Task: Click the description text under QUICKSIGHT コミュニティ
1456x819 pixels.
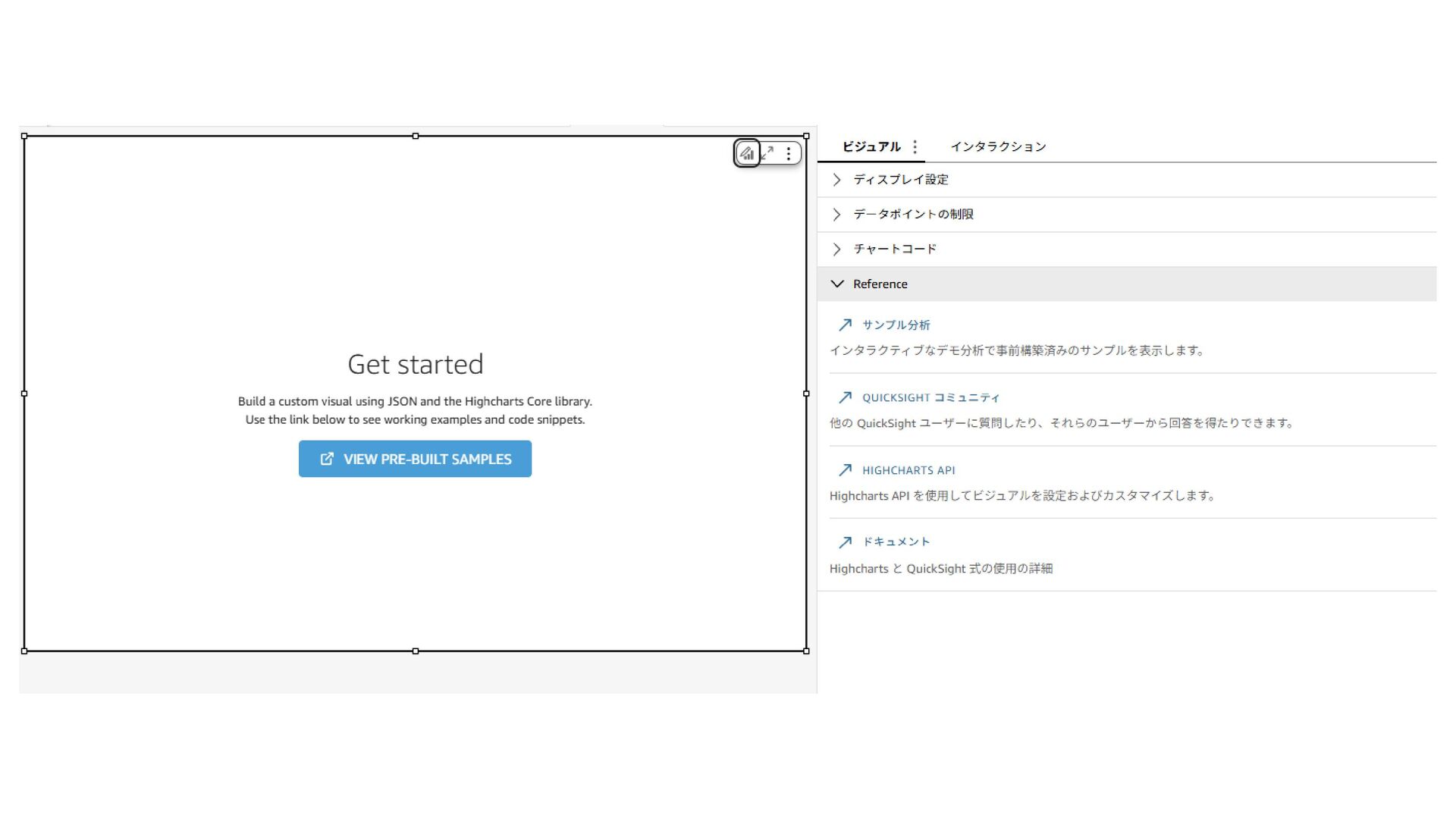Action: pos(1062,423)
